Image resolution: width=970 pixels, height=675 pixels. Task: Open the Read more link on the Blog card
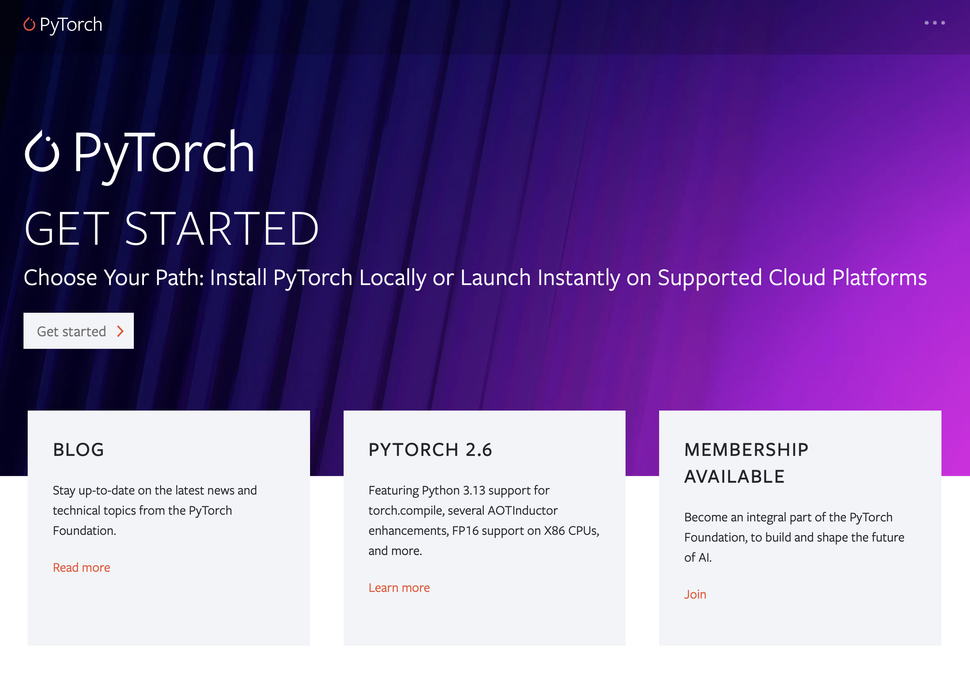click(81, 567)
